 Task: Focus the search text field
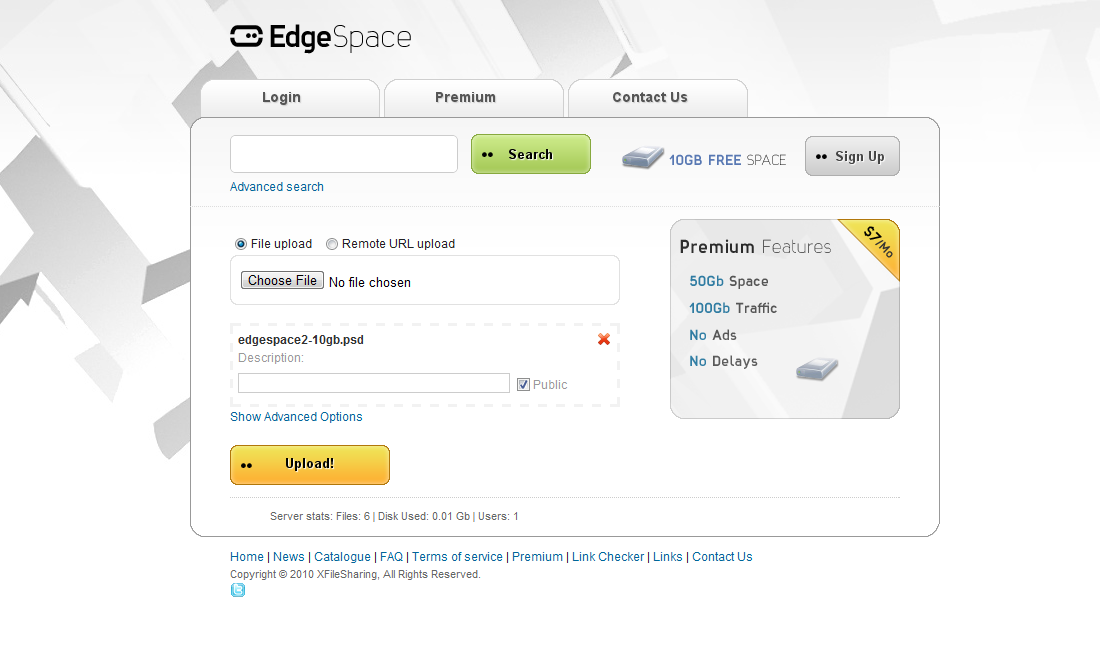(344, 154)
